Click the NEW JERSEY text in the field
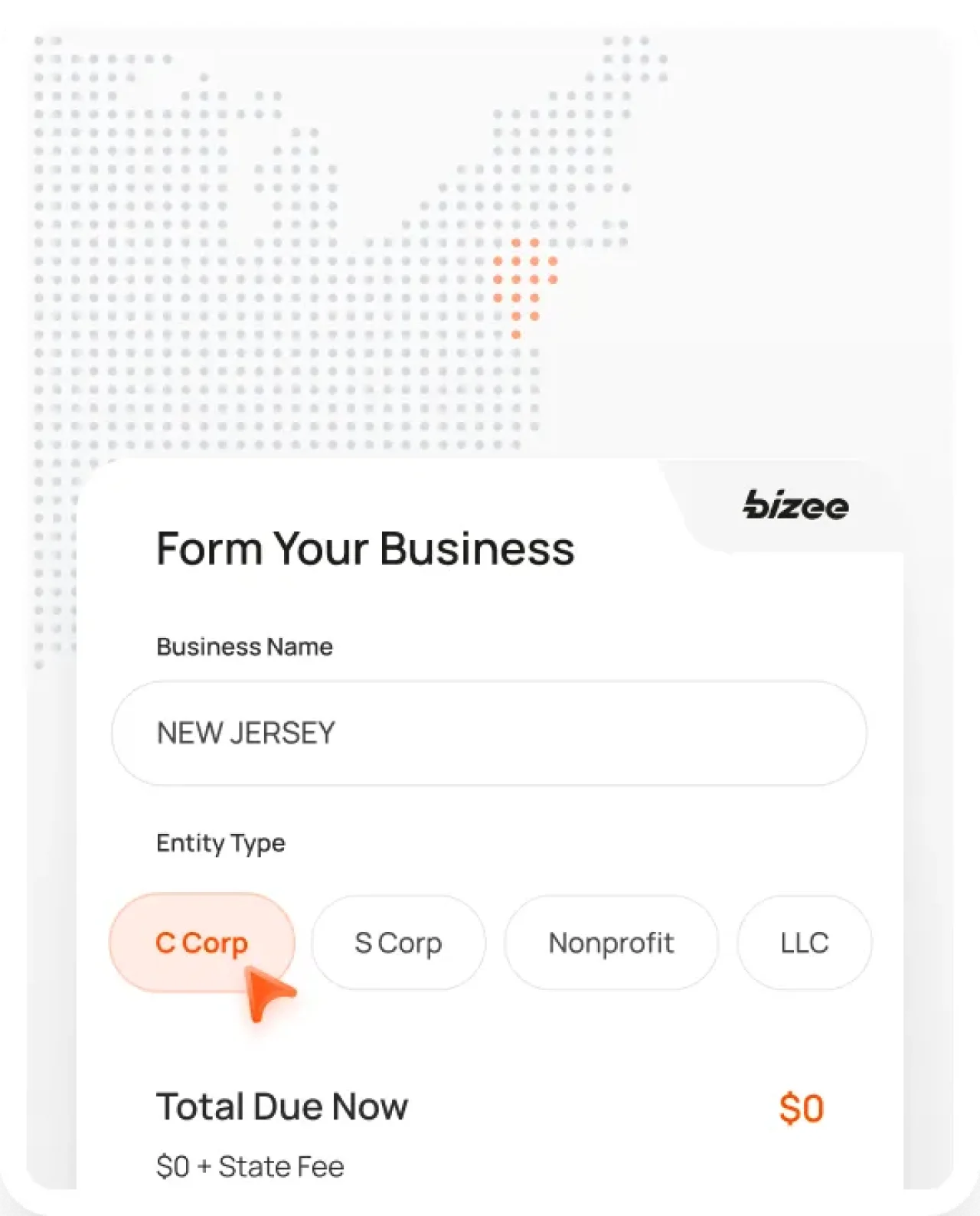The width and height of the screenshot is (980, 1216). pyautogui.click(x=247, y=733)
